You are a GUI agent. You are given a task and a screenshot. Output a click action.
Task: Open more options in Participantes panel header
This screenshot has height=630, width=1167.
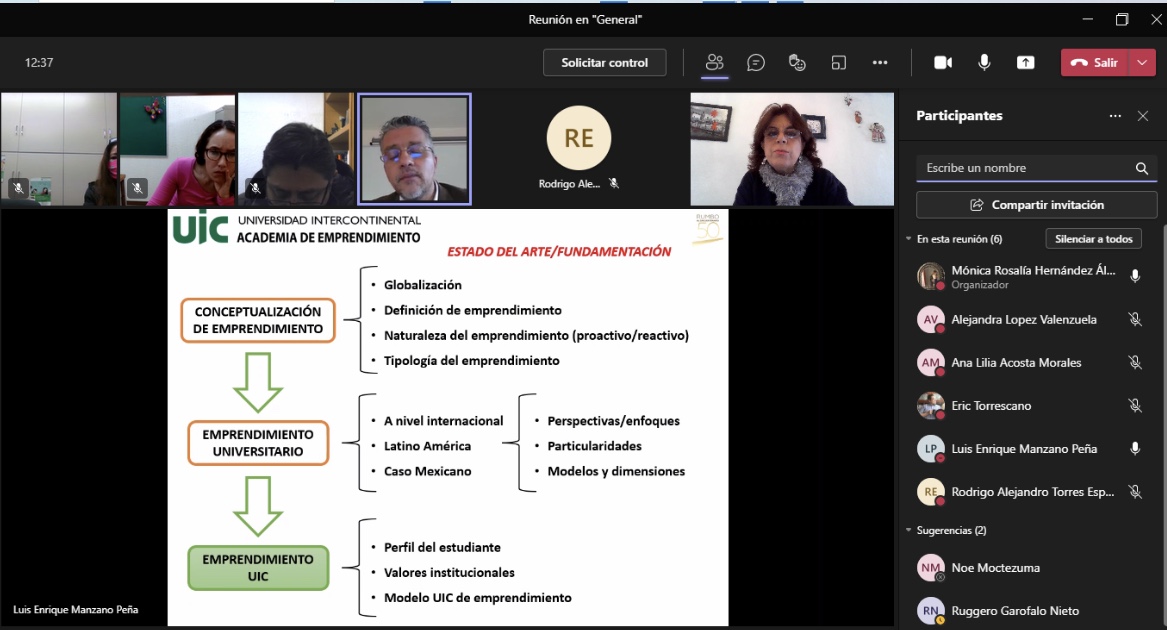click(1115, 115)
